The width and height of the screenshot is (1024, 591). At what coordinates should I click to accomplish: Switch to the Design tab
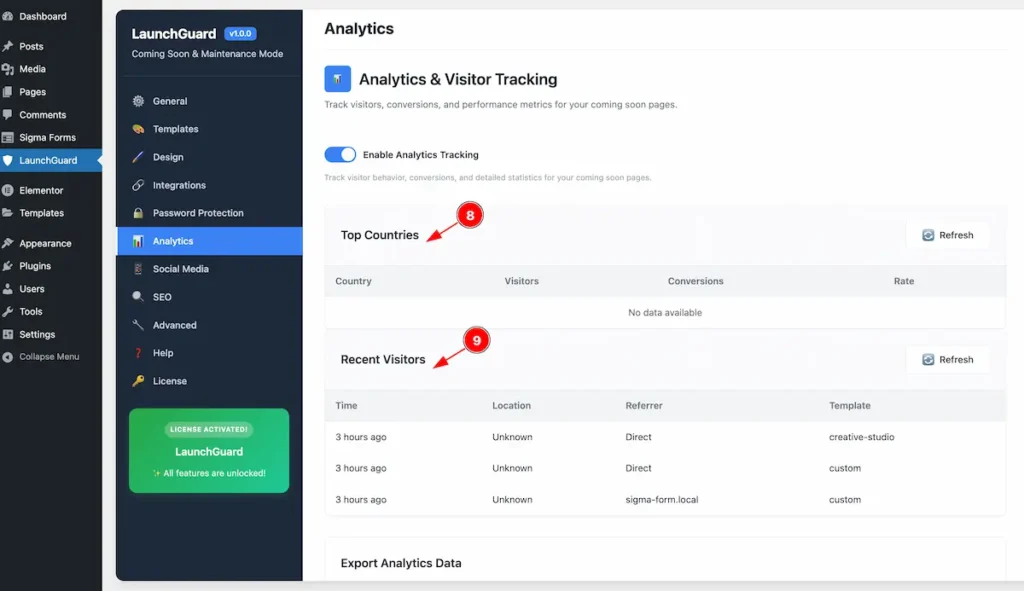[209, 157]
